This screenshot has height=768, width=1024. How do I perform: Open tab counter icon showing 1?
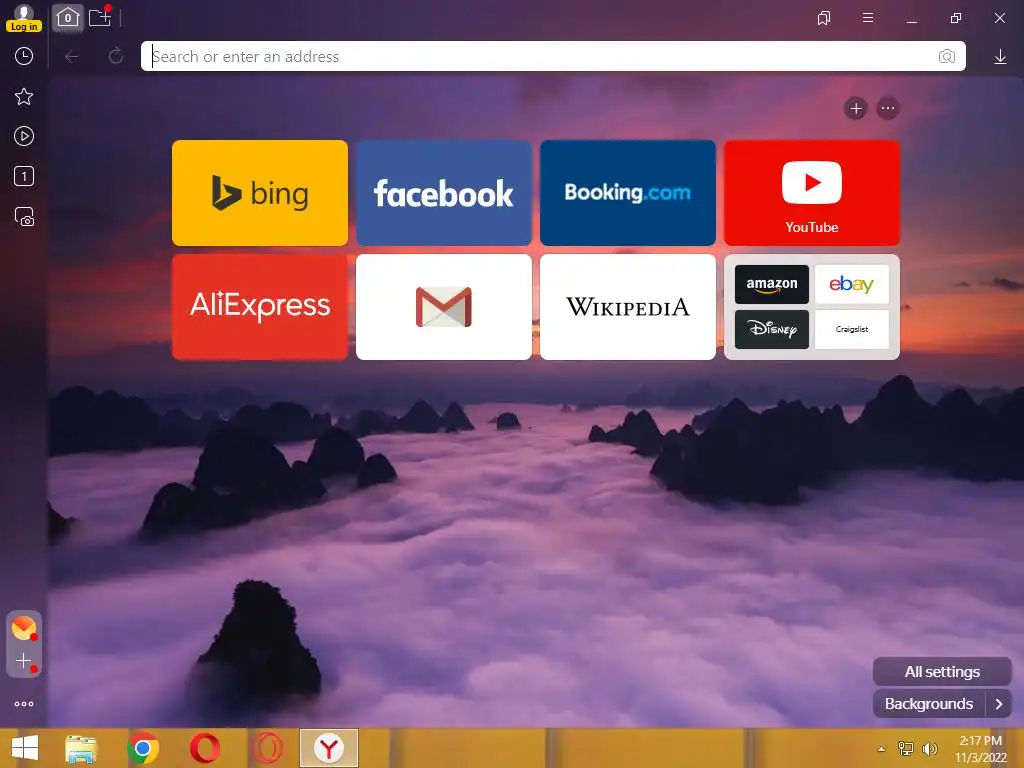point(24,176)
